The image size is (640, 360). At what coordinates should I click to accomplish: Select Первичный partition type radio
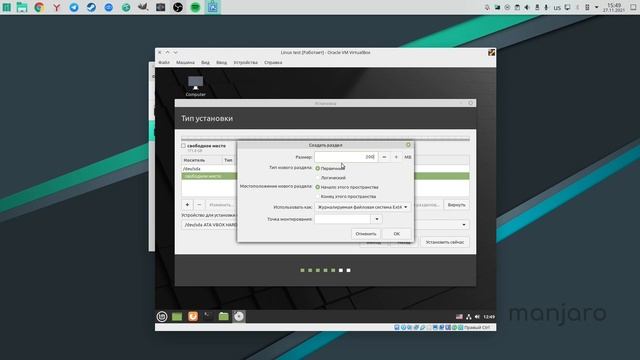318,168
